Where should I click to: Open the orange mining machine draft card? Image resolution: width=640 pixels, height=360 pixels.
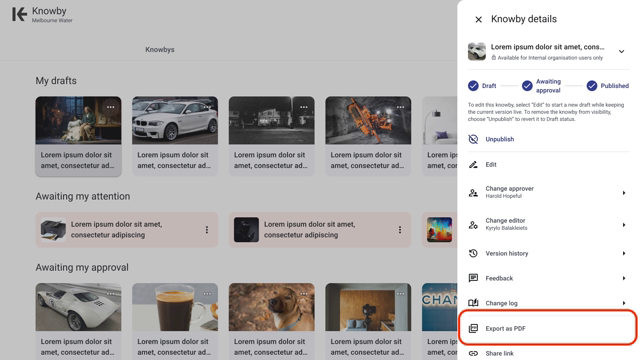click(x=368, y=136)
